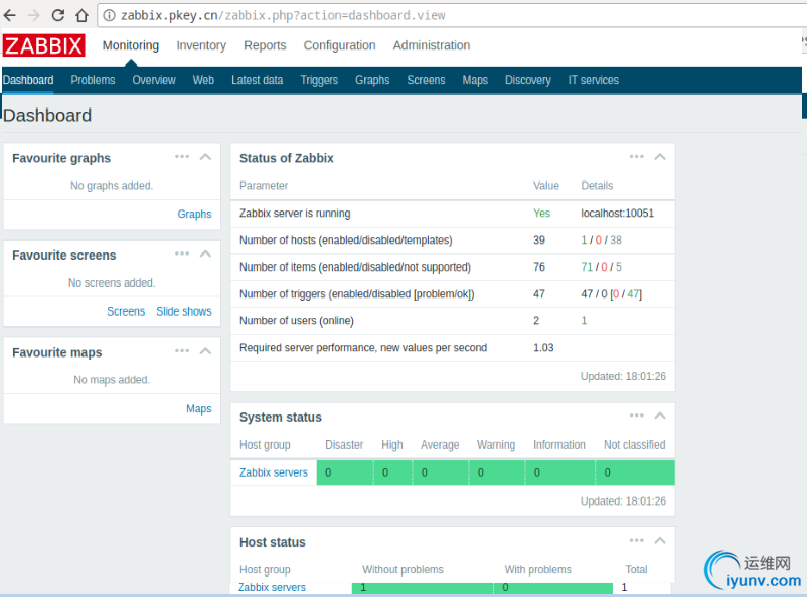
Task: Switch to the Overview tab
Action: tap(154, 80)
